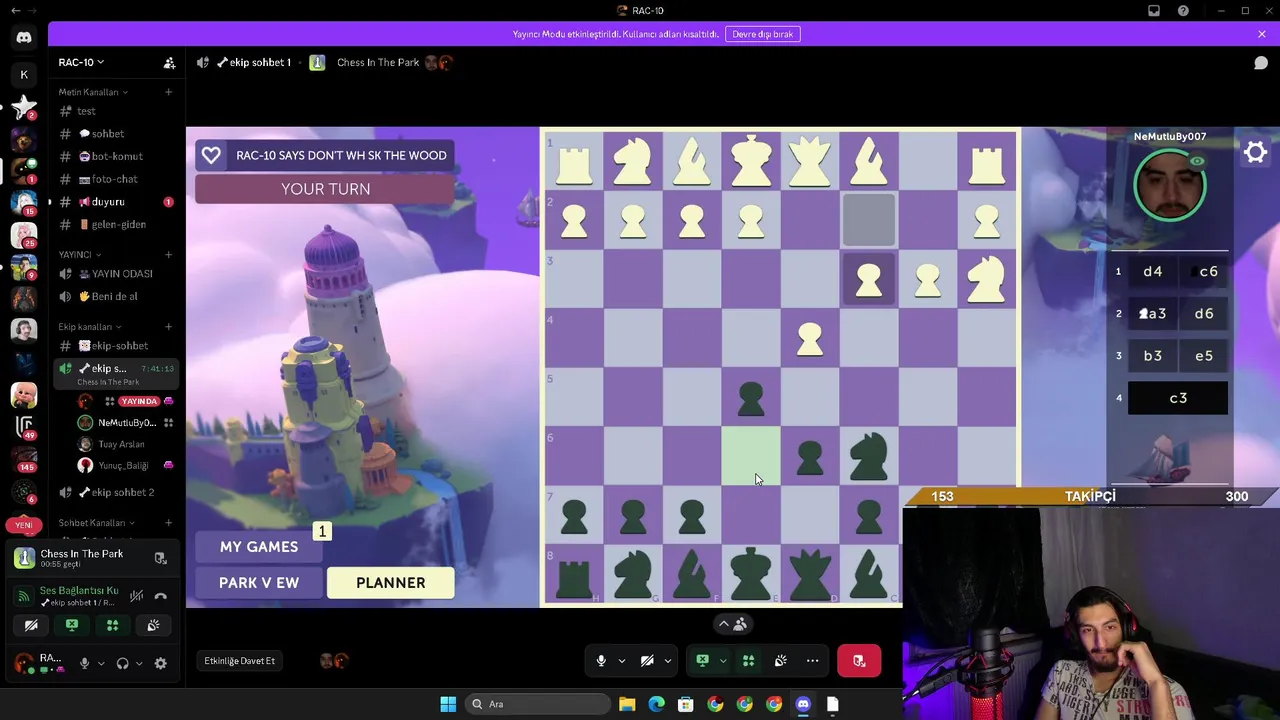Open soundboard button in voice panel
Image resolution: width=1280 pixels, height=720 pixels.
153,625
